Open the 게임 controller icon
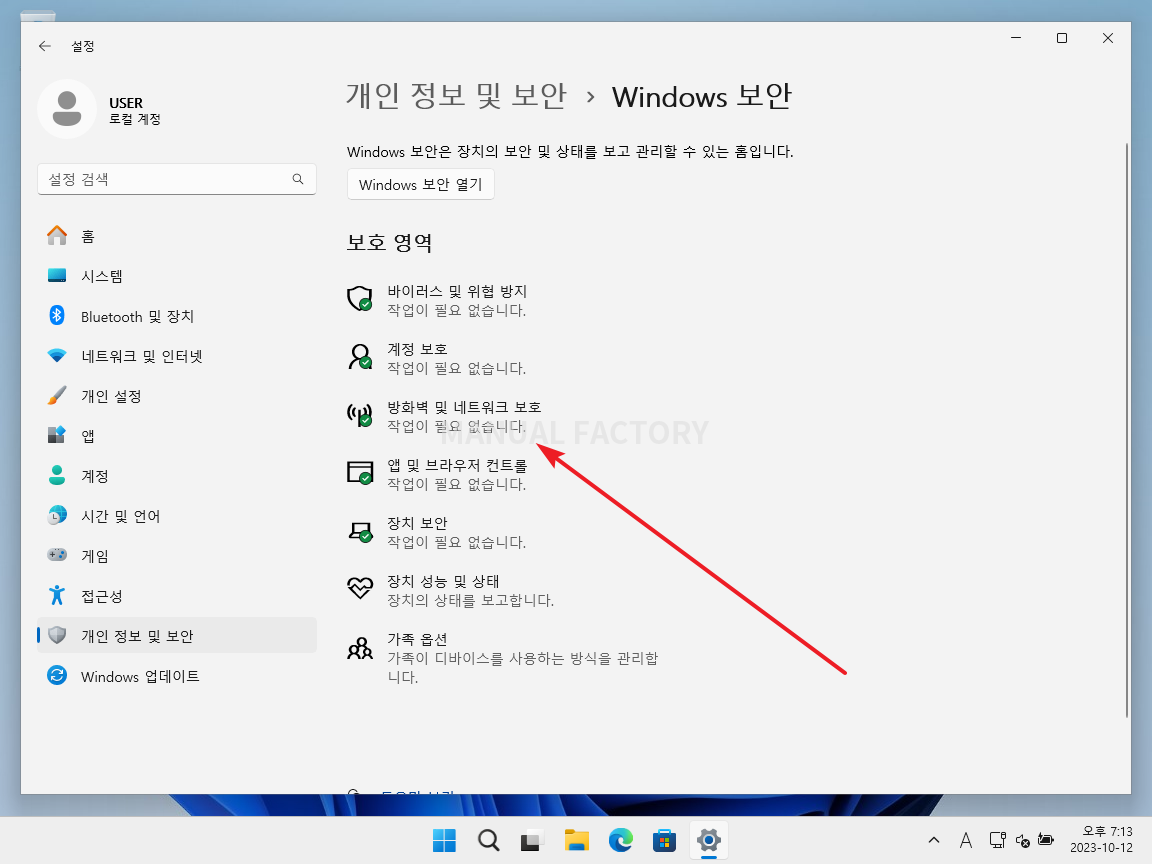 (57, 555)
